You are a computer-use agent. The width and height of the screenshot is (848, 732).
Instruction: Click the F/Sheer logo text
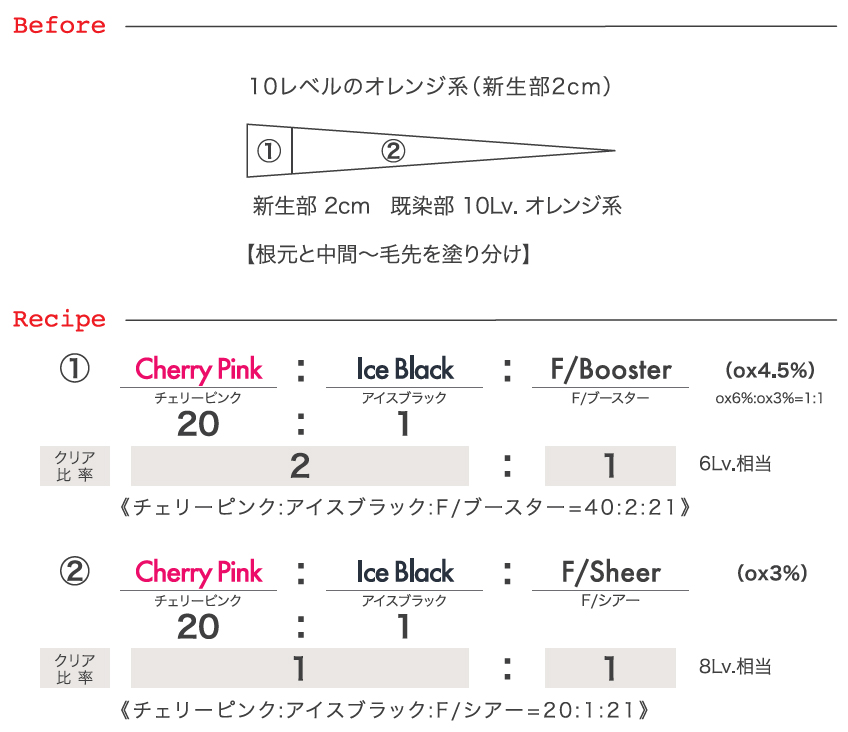pyautogui.click(x=611, y=572)
